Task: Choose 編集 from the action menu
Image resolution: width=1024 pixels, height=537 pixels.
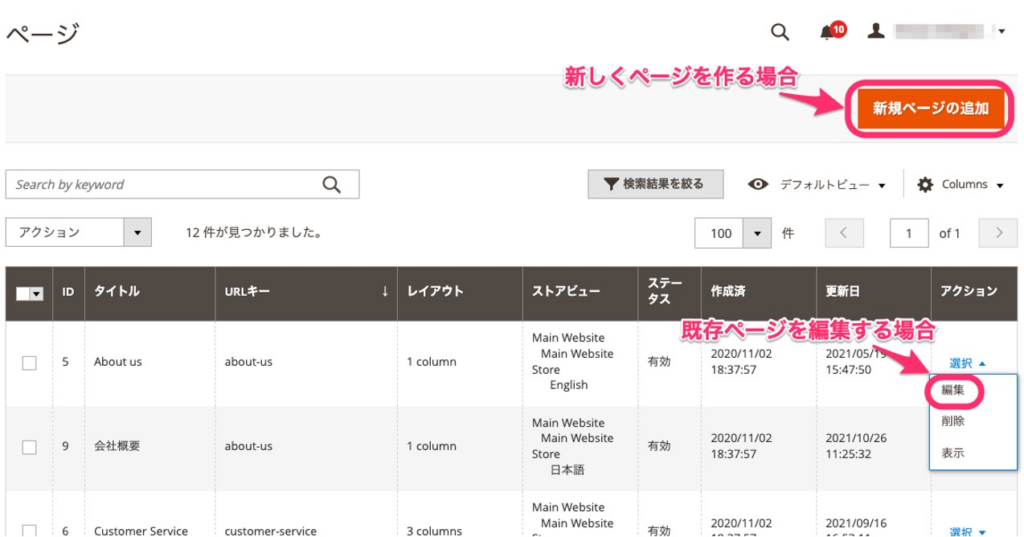Action: pyautogui.click(x=953, y=391)
